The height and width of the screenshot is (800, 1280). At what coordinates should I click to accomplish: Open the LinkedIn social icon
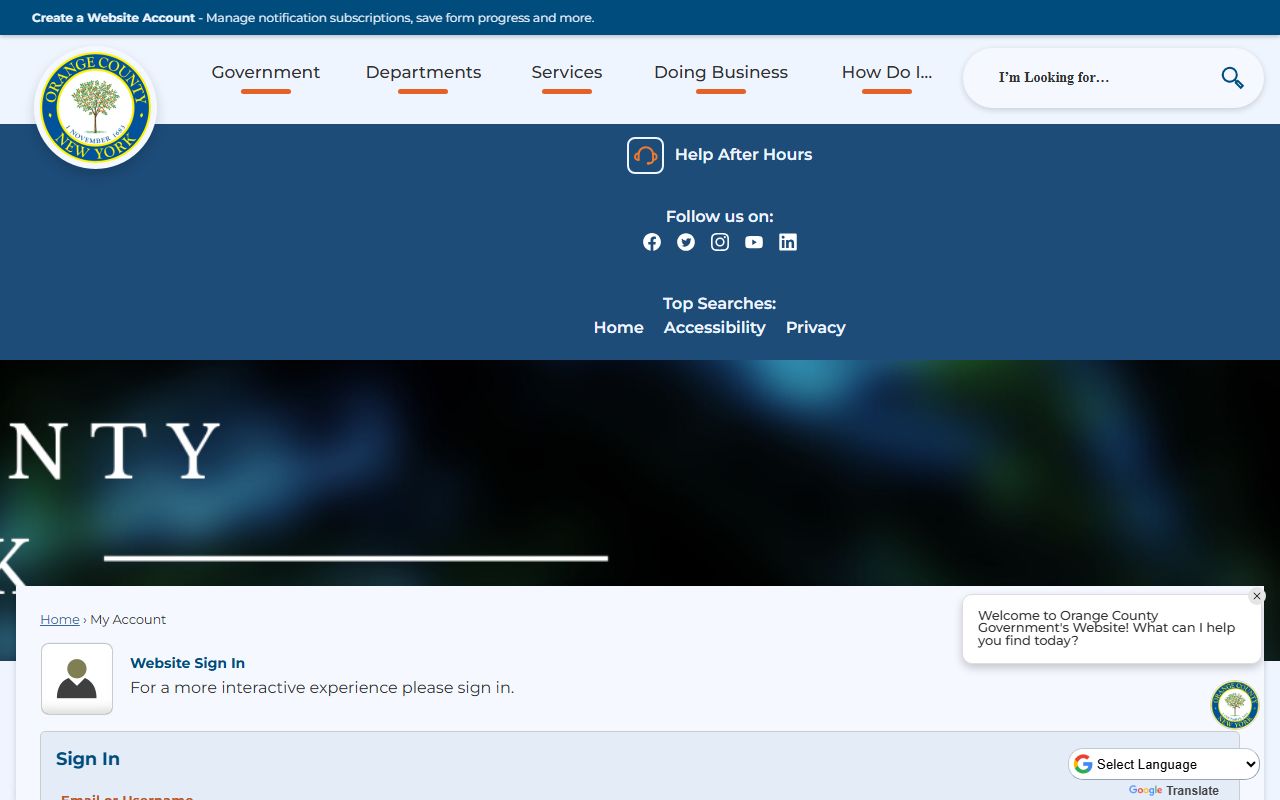click(x=788, y=242)
